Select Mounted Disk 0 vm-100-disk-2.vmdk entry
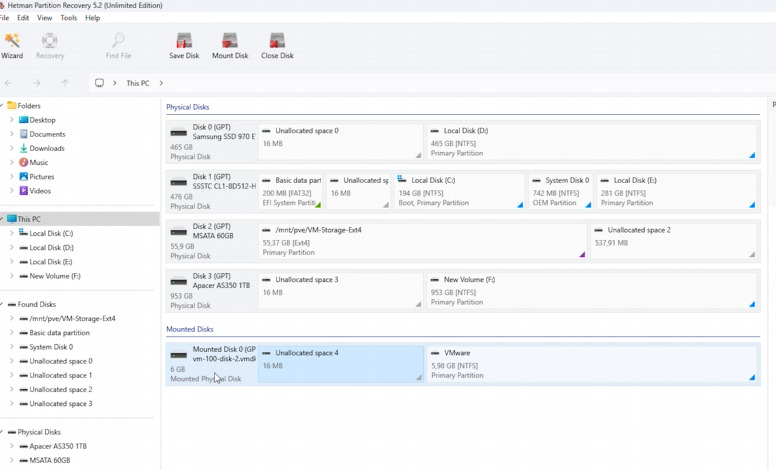 click(212, 364)
